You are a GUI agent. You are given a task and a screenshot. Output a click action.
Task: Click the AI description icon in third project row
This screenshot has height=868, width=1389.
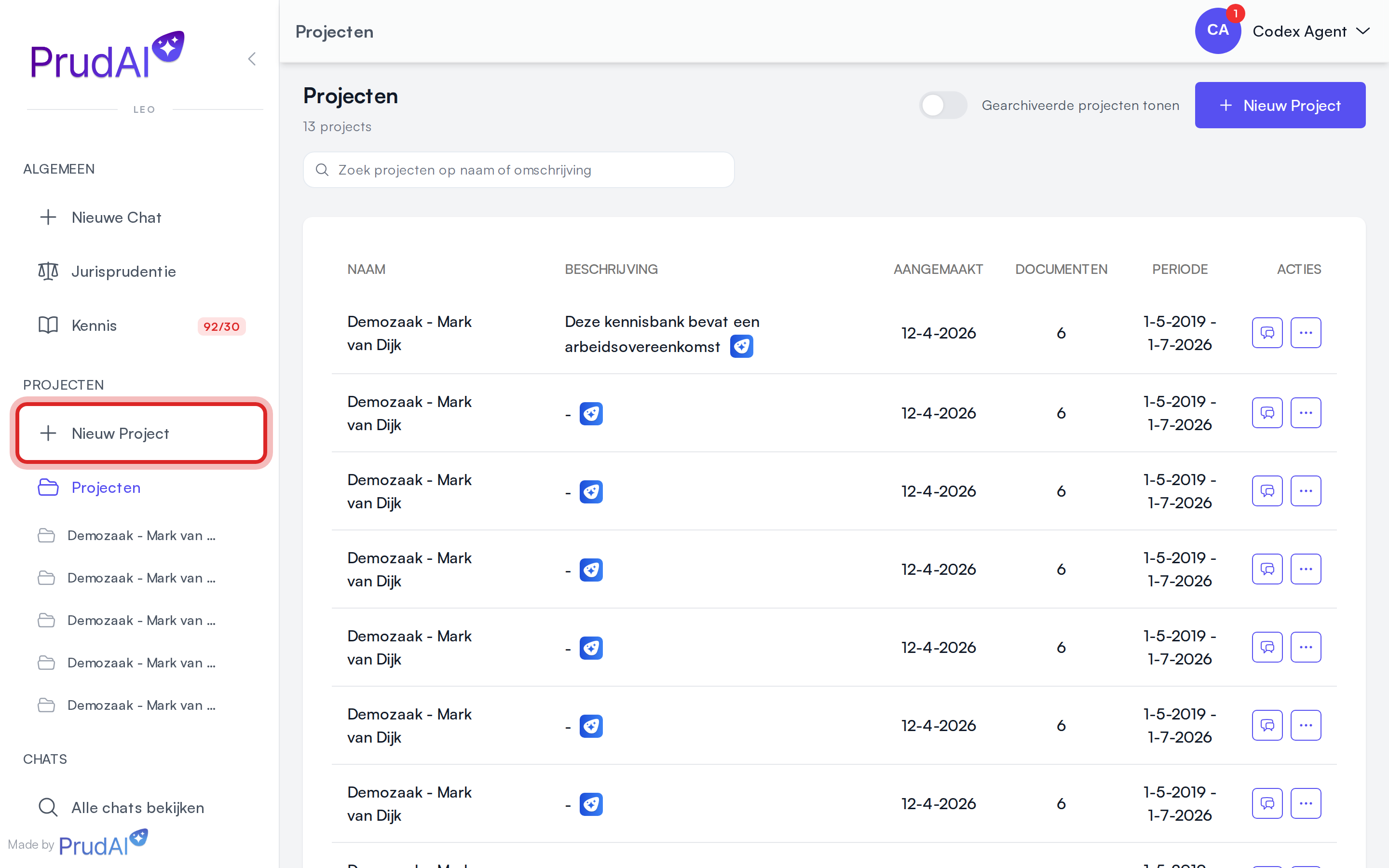point(591,491)
